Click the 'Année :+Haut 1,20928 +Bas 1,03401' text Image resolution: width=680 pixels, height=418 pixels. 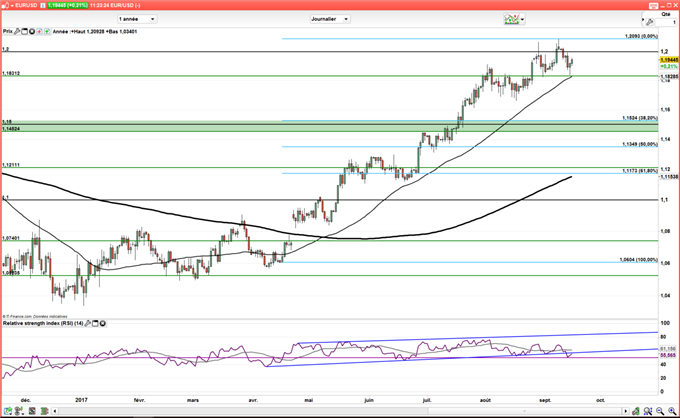(95, 31)
